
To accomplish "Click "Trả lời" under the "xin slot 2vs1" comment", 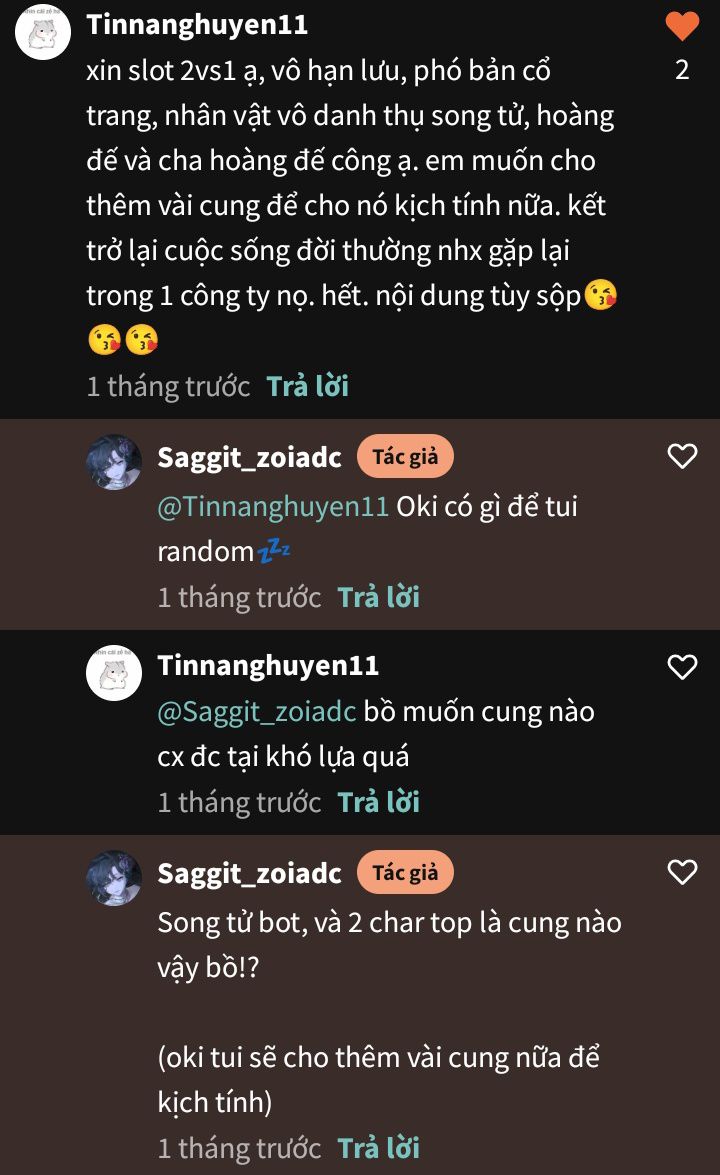I will tap(307, 387).
